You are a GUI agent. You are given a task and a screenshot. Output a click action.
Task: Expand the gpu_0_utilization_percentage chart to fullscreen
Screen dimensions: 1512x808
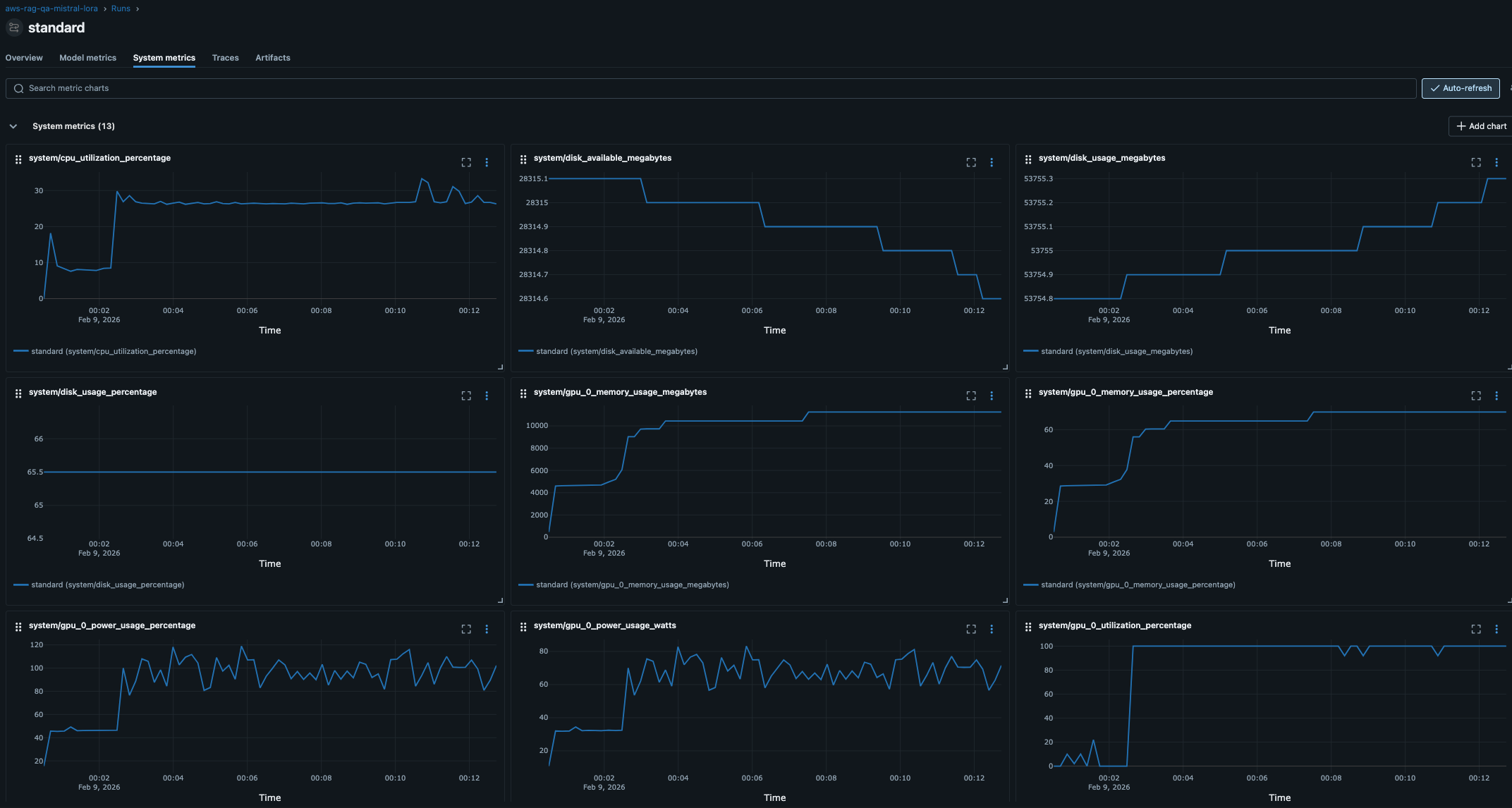[x=1475, y=629]
